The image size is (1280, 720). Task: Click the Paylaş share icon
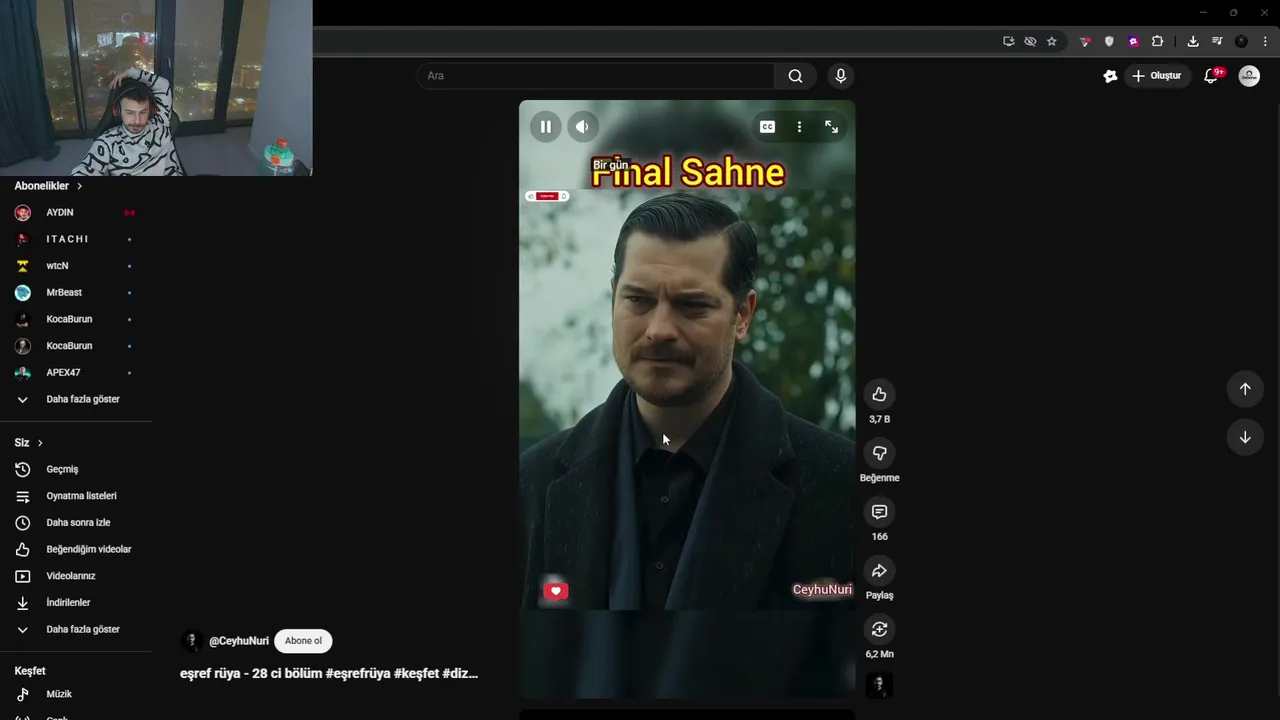click(x=879, y=571)
